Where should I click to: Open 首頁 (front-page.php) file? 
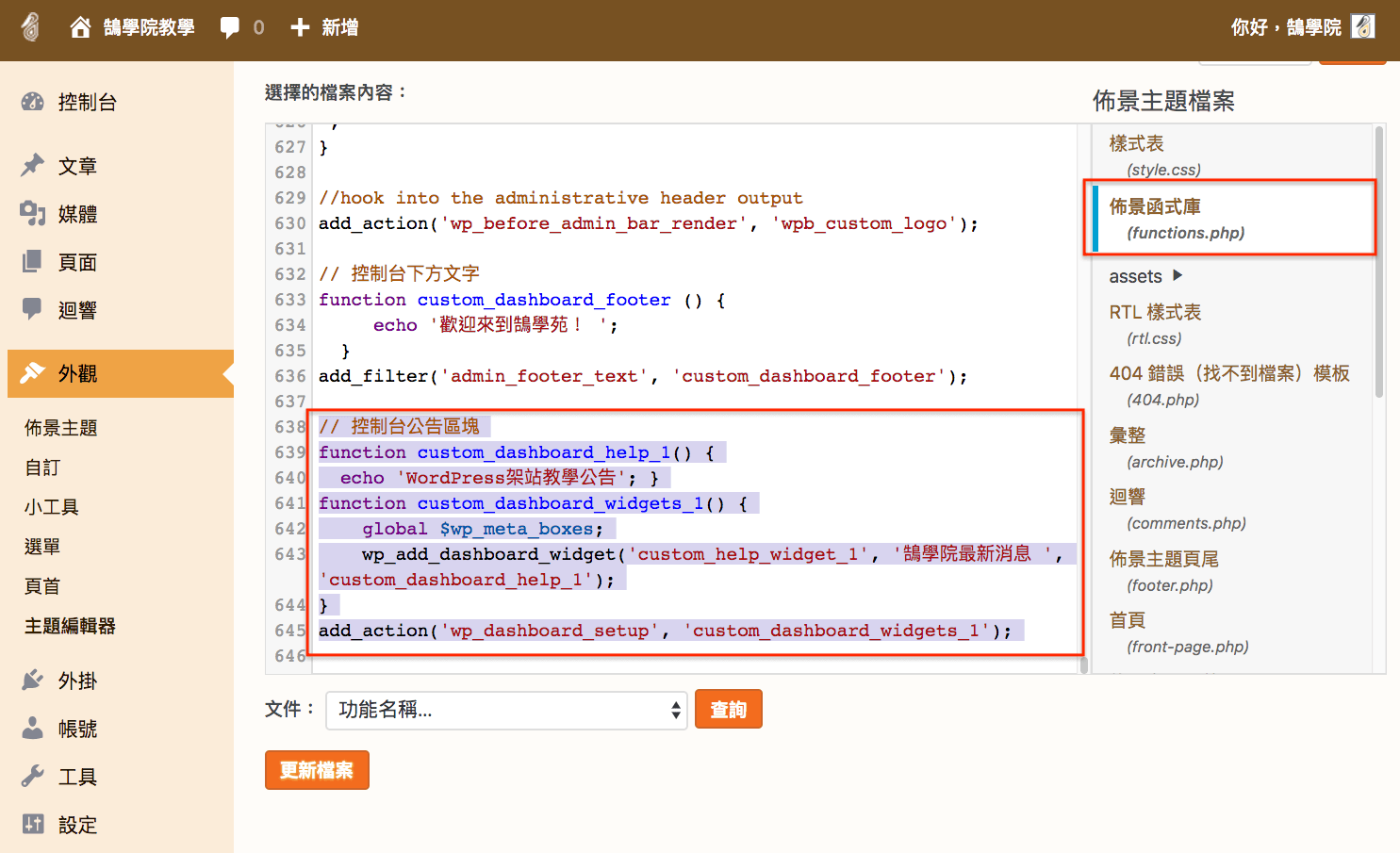(x=1178, y=632)
